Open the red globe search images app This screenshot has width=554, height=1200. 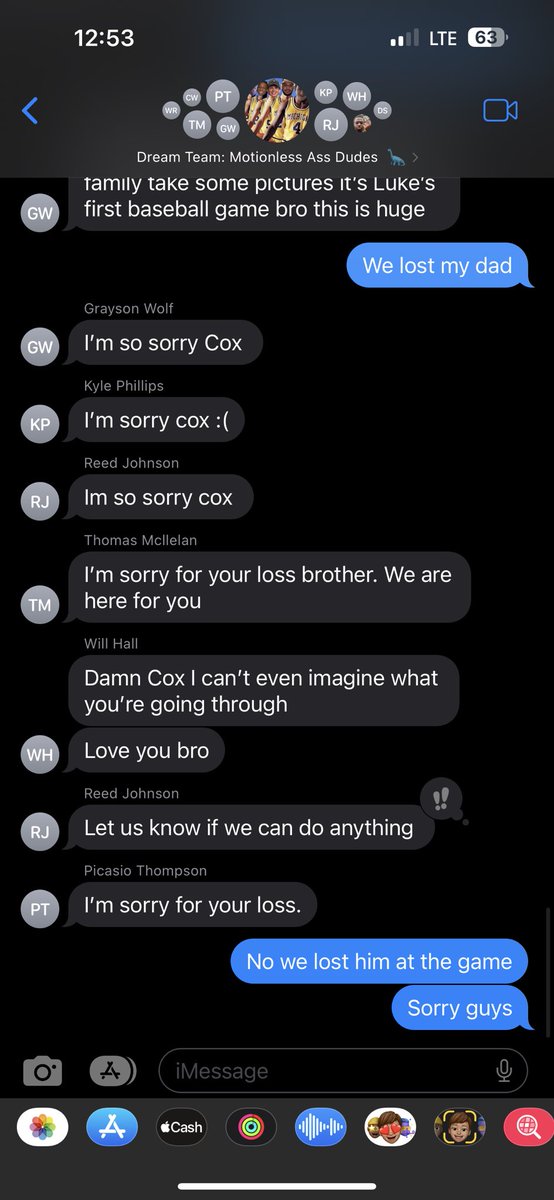point(528,1127)
